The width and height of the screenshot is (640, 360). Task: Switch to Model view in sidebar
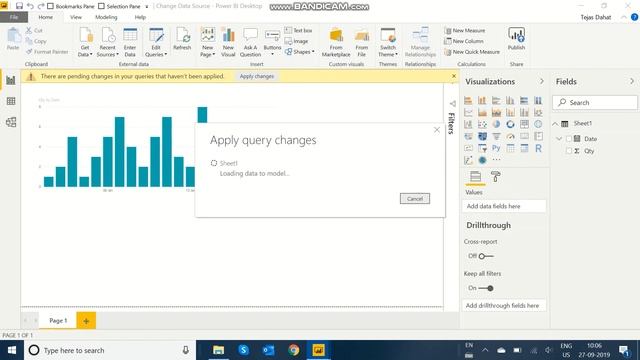11,122
